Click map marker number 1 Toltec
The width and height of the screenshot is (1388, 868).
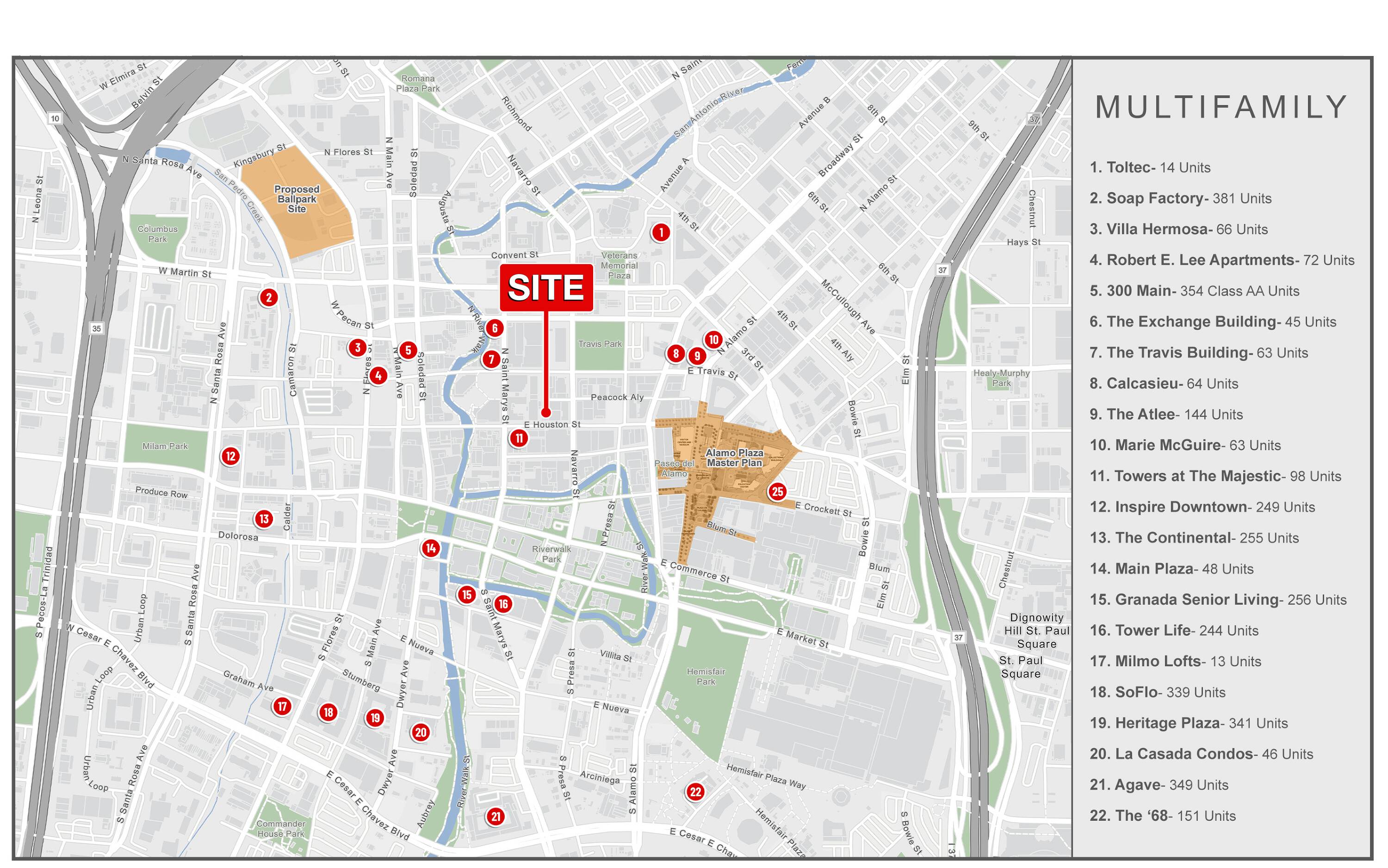click(661, 232)
